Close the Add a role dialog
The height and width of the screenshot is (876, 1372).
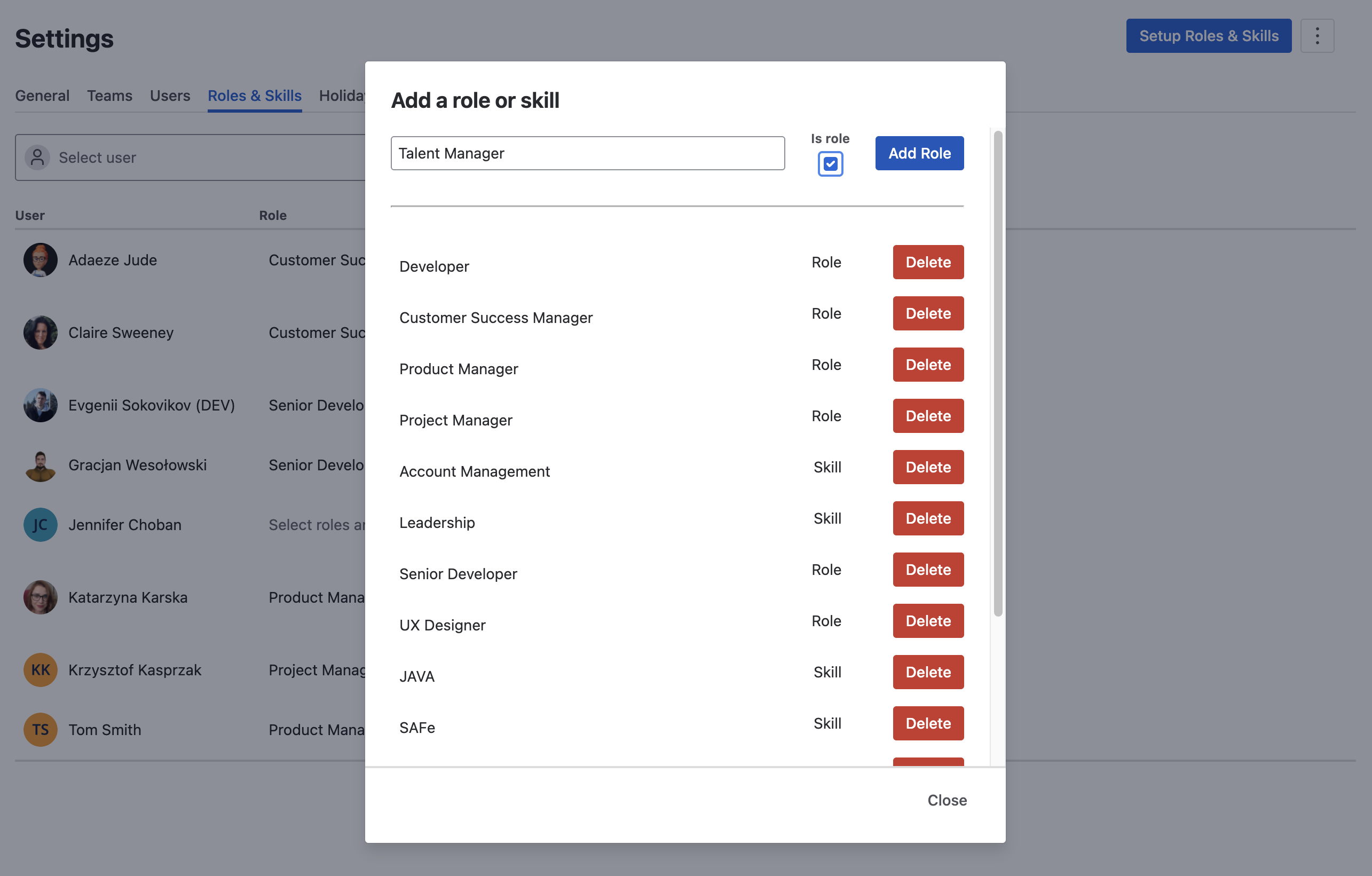click(x=947, y=800)
